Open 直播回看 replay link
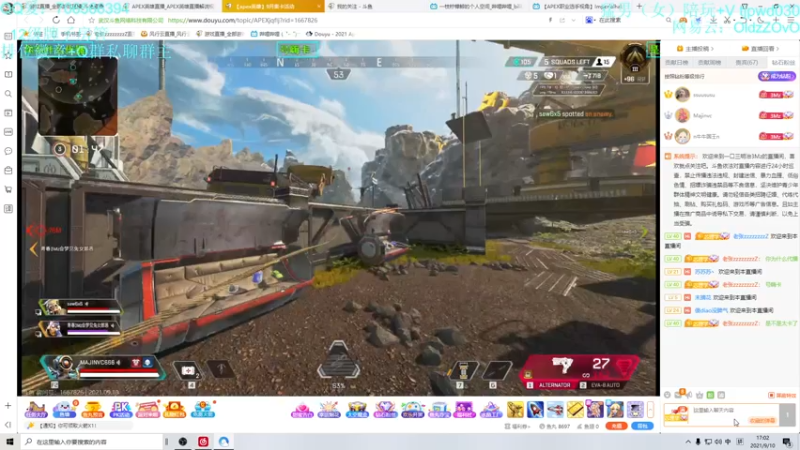 pyautogui.click(x=761, y=48)
